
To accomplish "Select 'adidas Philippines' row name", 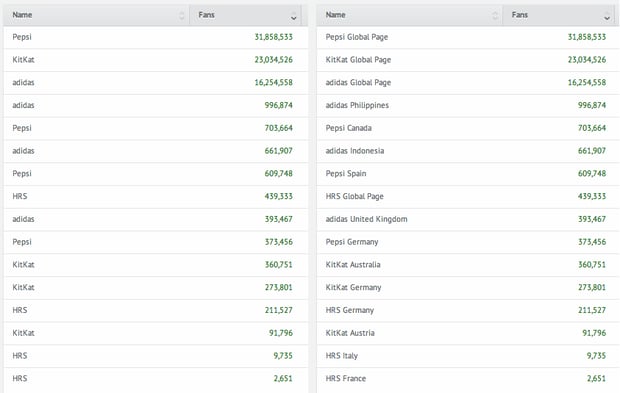I will (357, 105).
